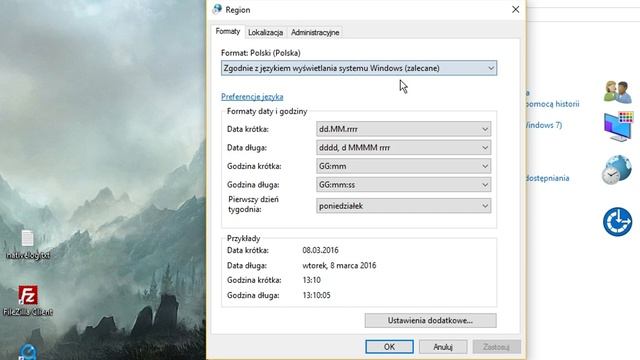
Task: Open Personalization monitor icon in Control Panel
Action: point(618,127)
